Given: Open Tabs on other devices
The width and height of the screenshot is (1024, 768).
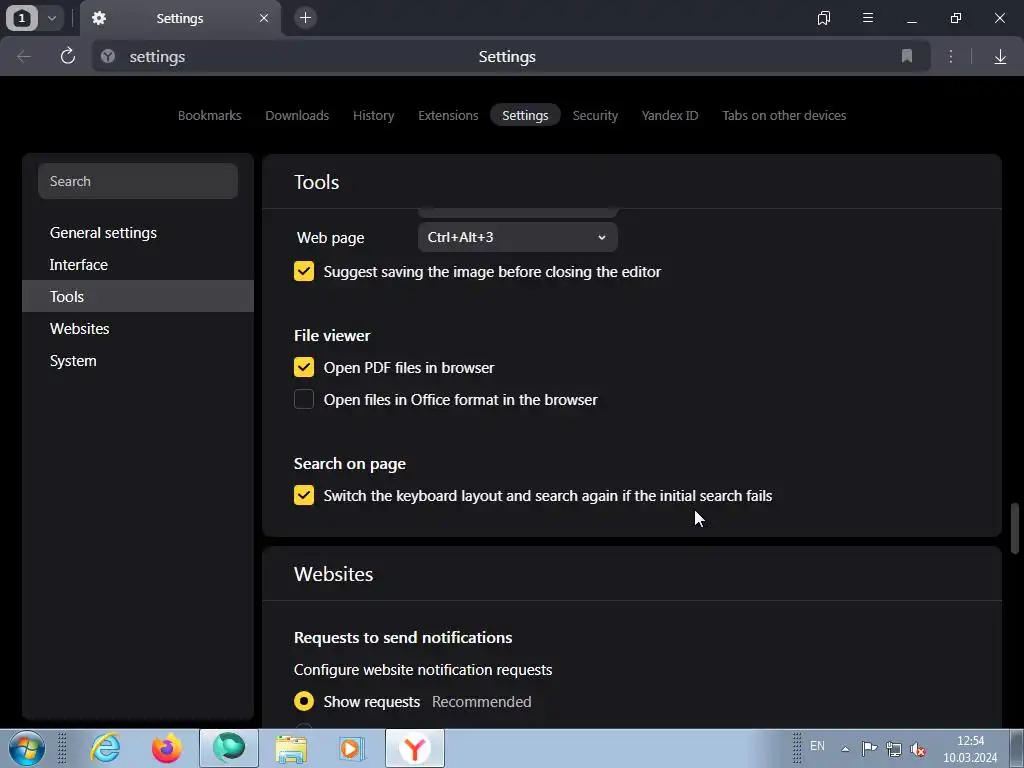Looking at the screenshot, I should (784, 116).
